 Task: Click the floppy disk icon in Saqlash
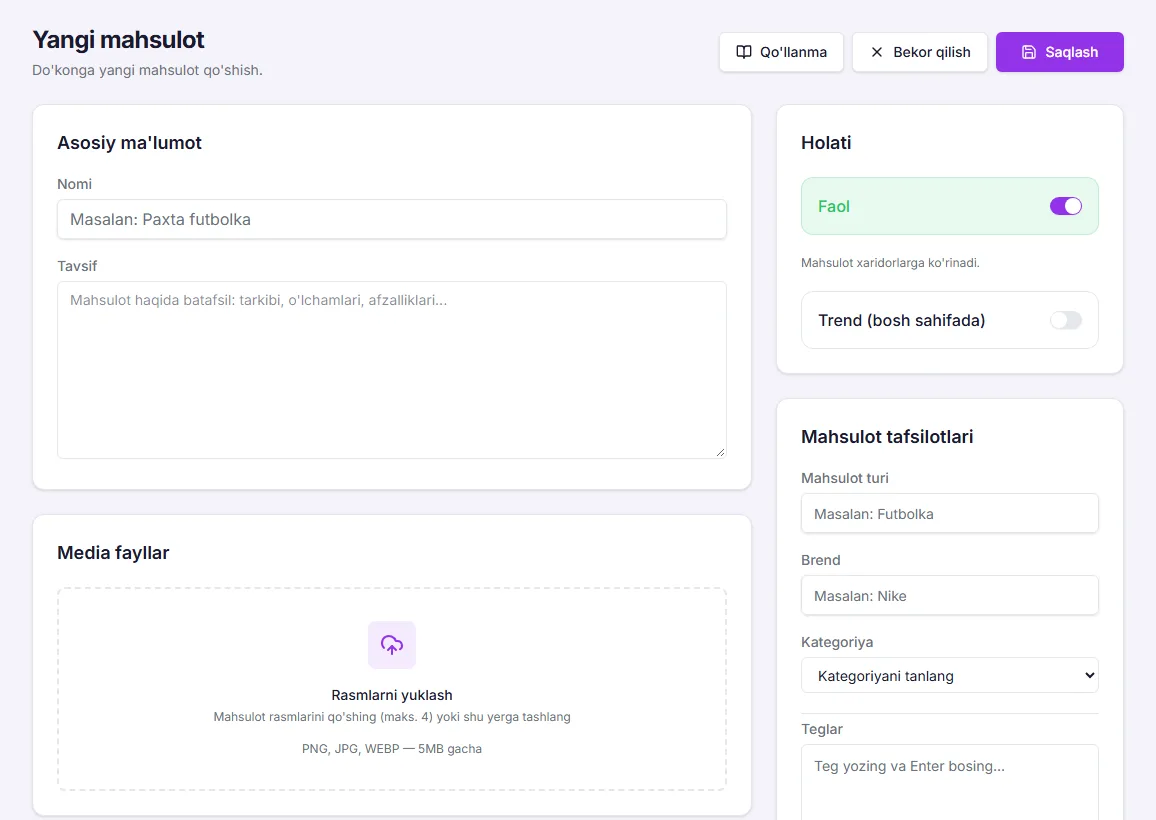tap(1028, 52)
